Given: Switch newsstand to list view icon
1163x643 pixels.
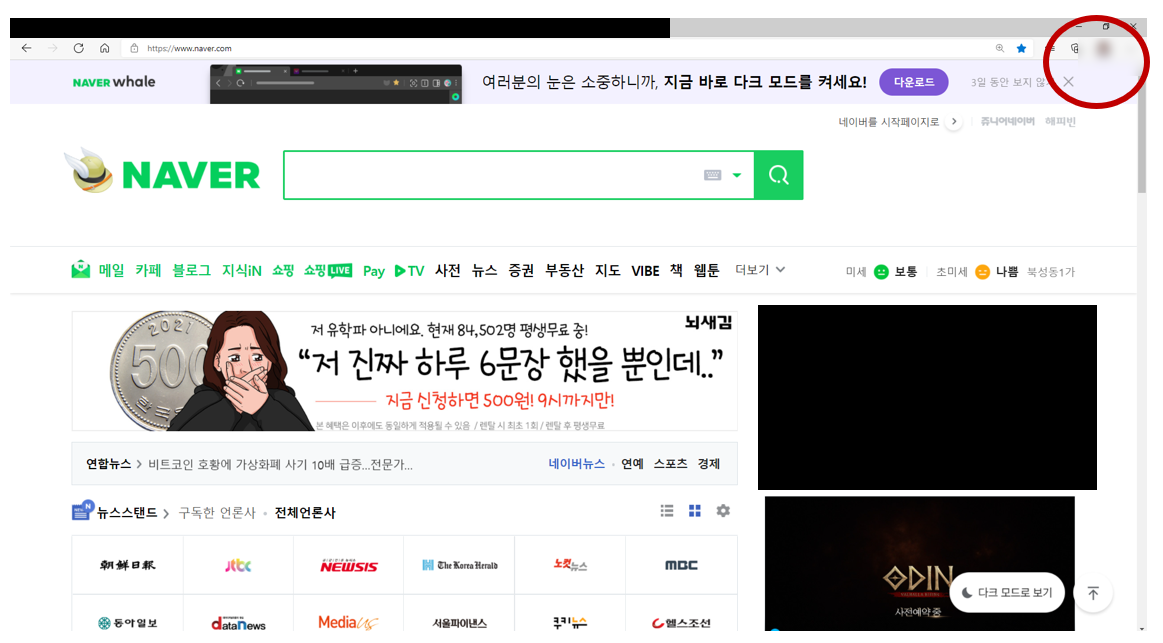Looking at the screenshot, I should coord(667,511).
